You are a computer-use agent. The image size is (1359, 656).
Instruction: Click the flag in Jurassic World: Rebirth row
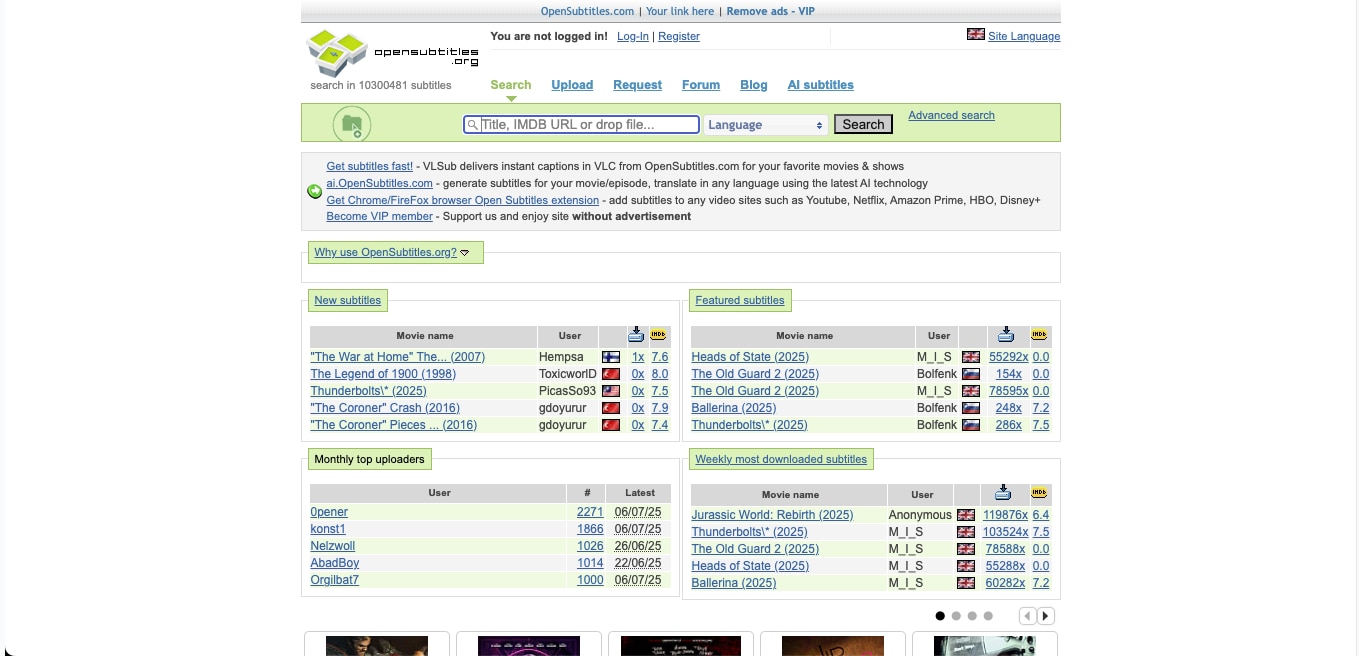(x=966, y=515)
